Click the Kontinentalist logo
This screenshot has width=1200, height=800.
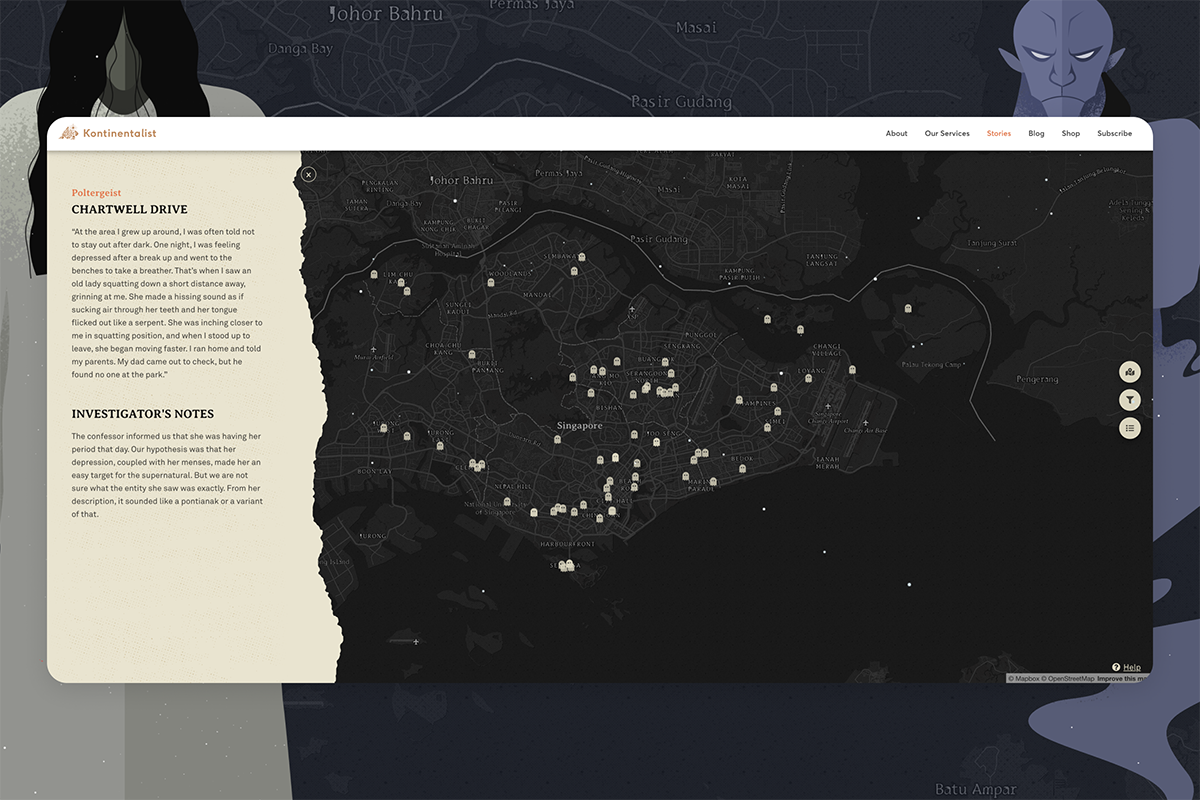[69, 133]
